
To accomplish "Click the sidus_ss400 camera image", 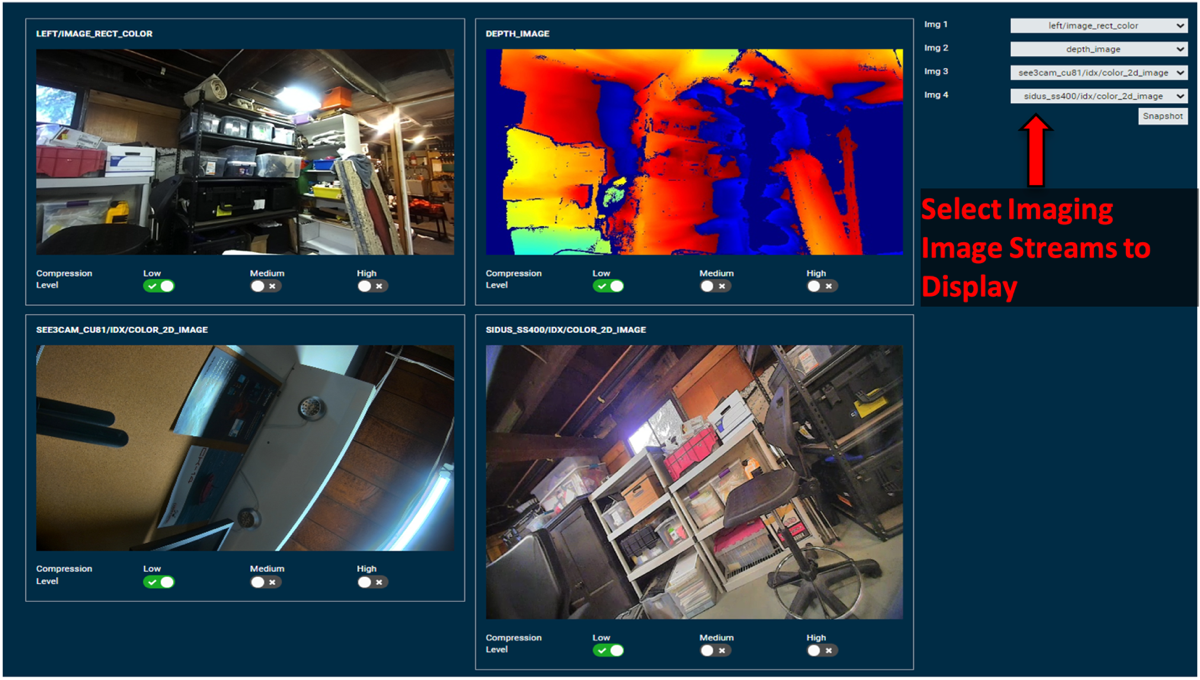I will tap(694, 482).
